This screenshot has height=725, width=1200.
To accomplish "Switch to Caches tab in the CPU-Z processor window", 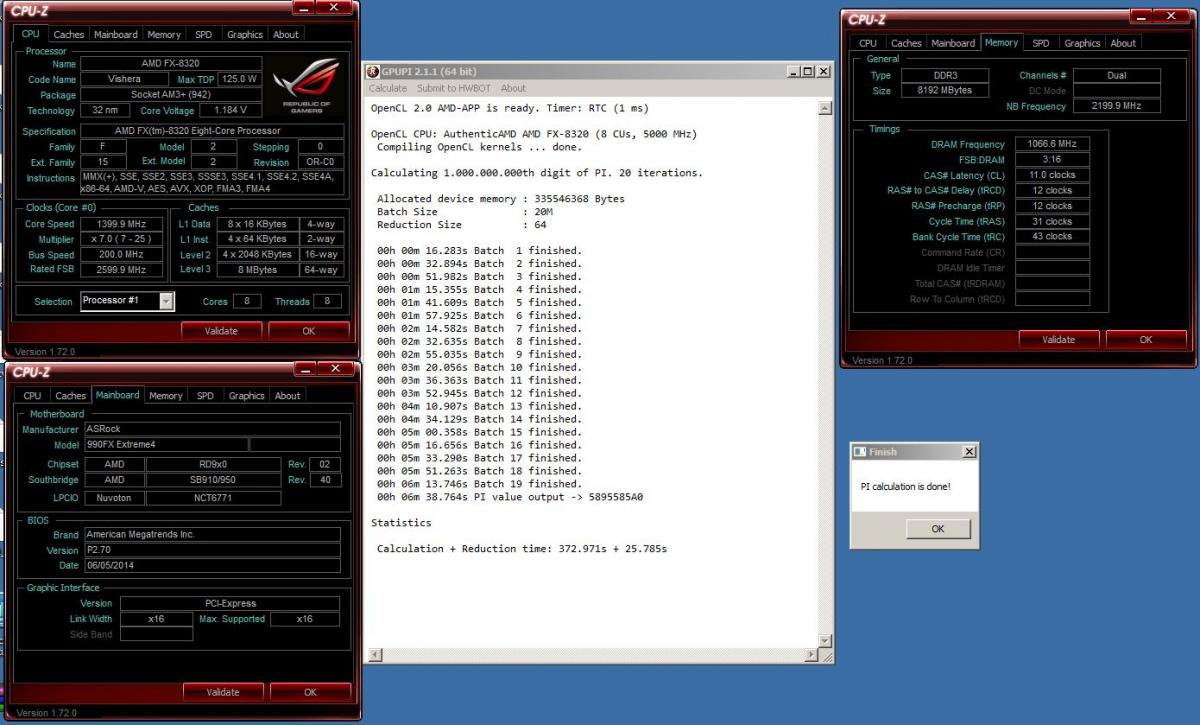I will [x=69, y=34].
